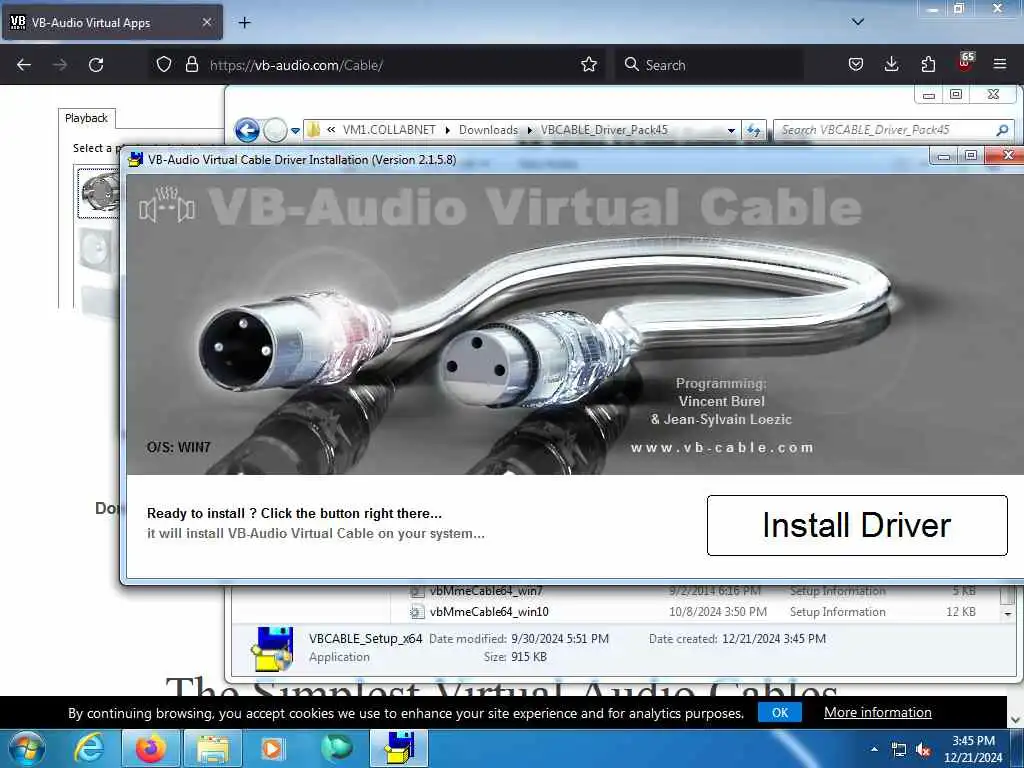
Task: Select VB-Audio Virtual Apps tab
Action: [112, 22]
